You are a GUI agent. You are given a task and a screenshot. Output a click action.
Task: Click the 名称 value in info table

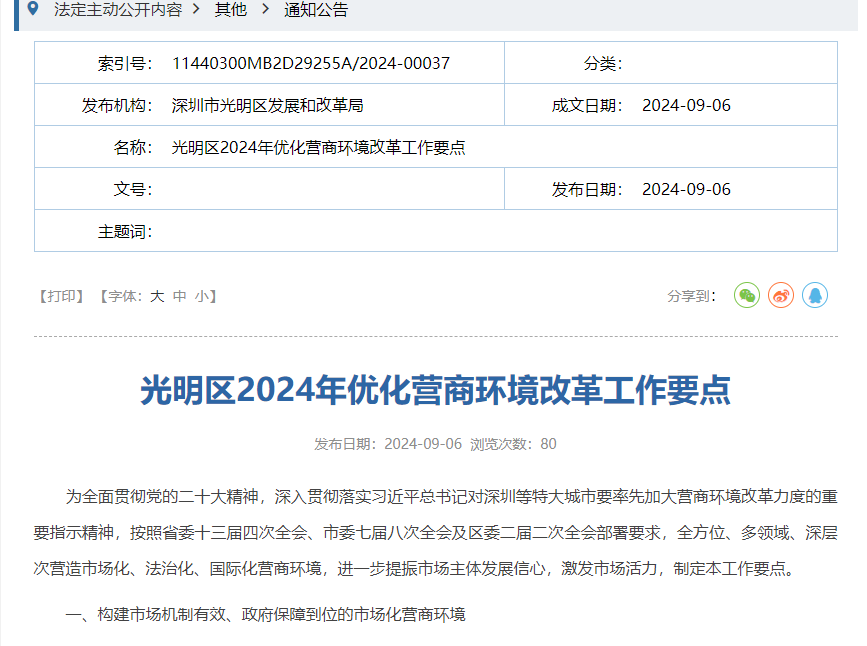318,147
